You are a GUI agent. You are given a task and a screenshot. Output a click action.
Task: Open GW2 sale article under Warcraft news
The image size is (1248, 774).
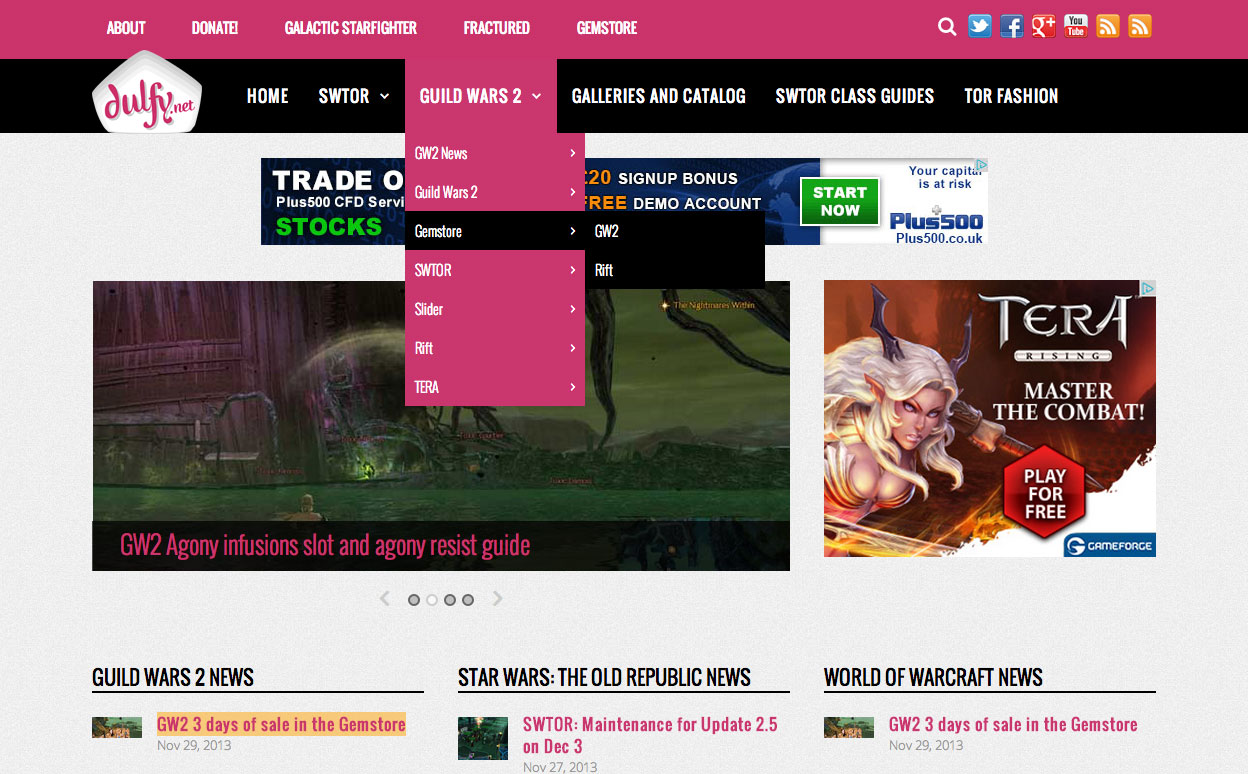(1013, 724)
